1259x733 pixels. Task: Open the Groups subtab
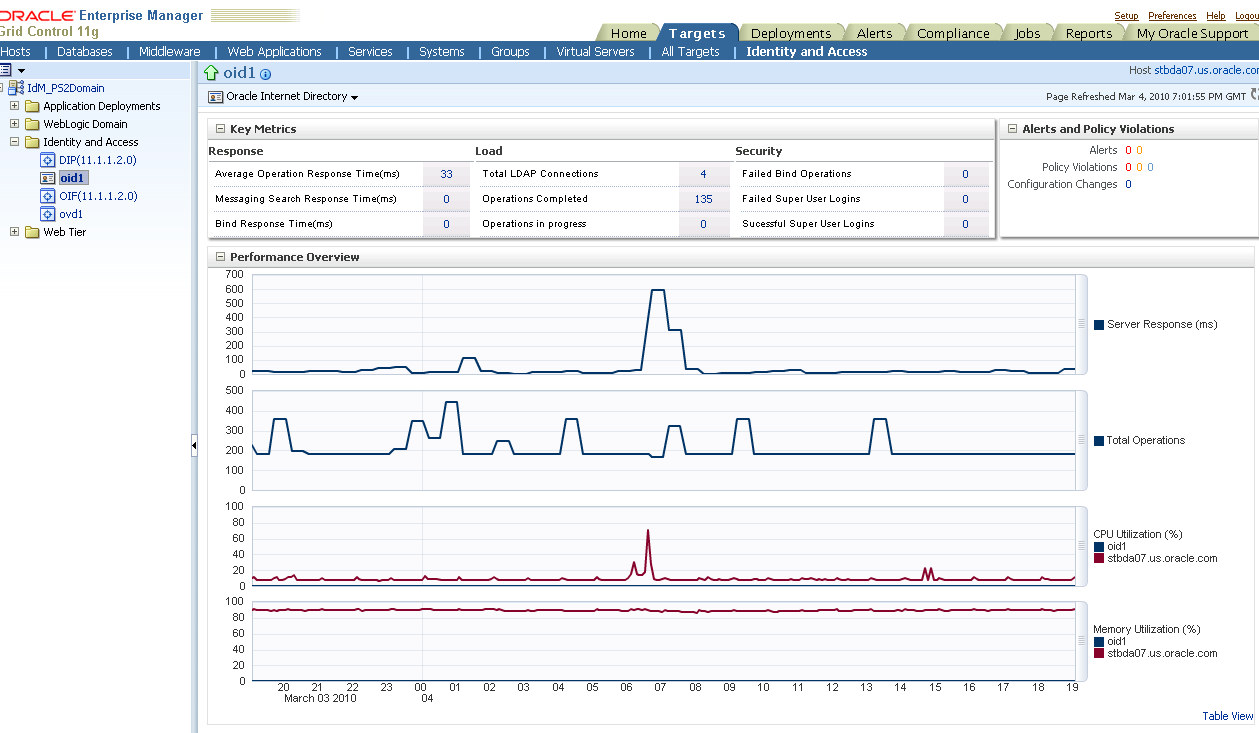tap(510, 51)
